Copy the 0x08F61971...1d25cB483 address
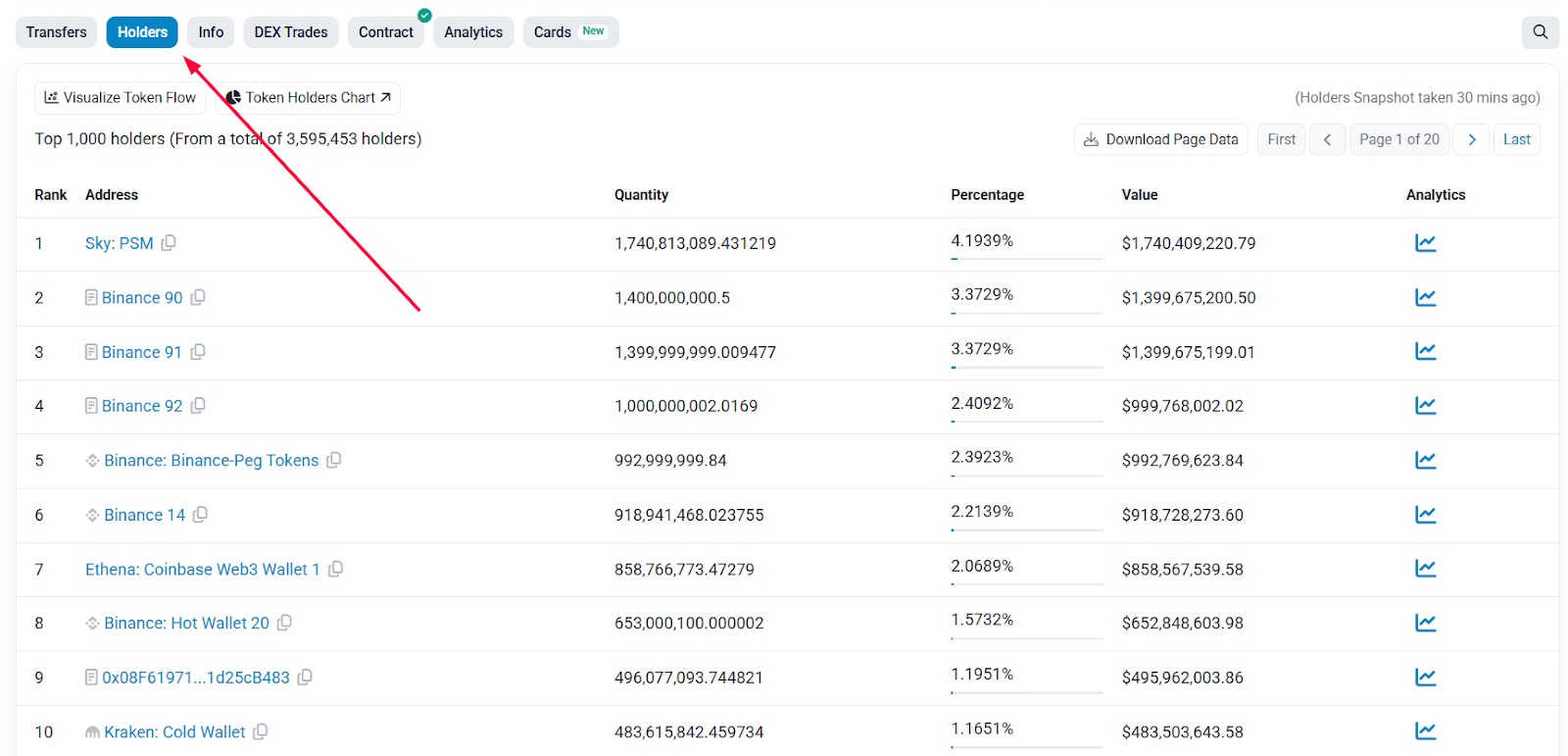This screenshot has height=756, width=1568. point(305,677)
